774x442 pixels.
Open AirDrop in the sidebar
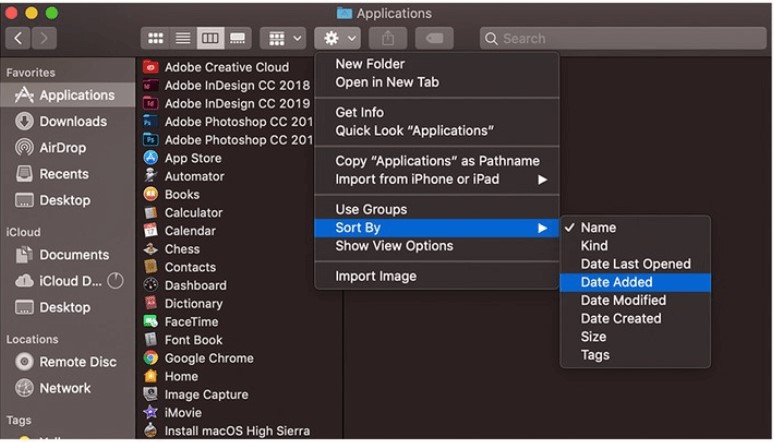tap(68, 148)
